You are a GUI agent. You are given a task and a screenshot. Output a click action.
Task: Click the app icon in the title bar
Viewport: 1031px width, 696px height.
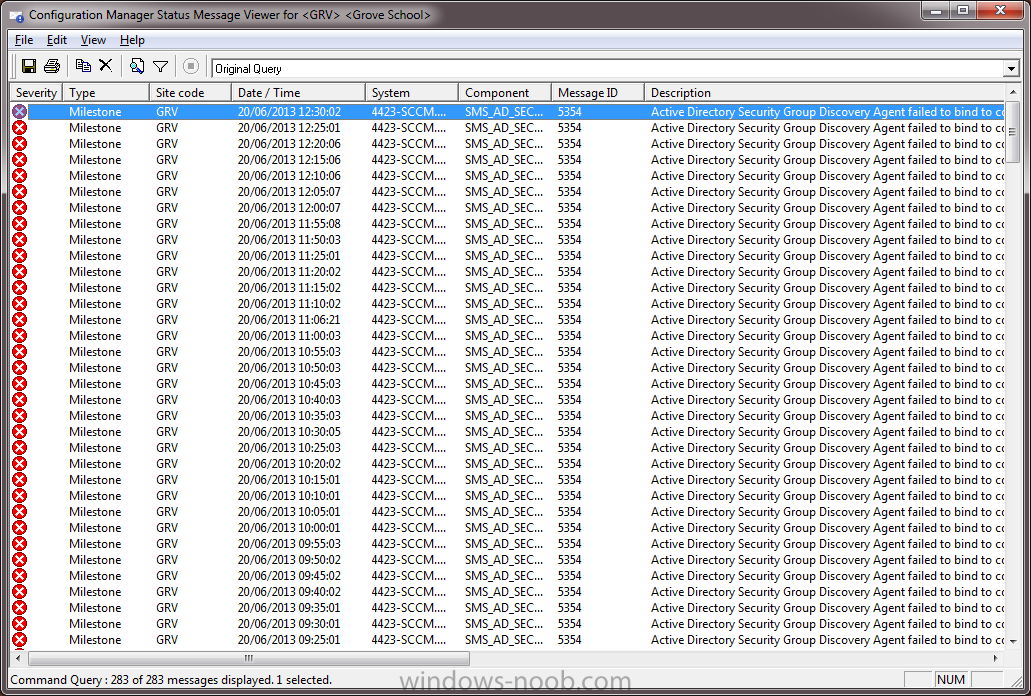pos(16,15)
